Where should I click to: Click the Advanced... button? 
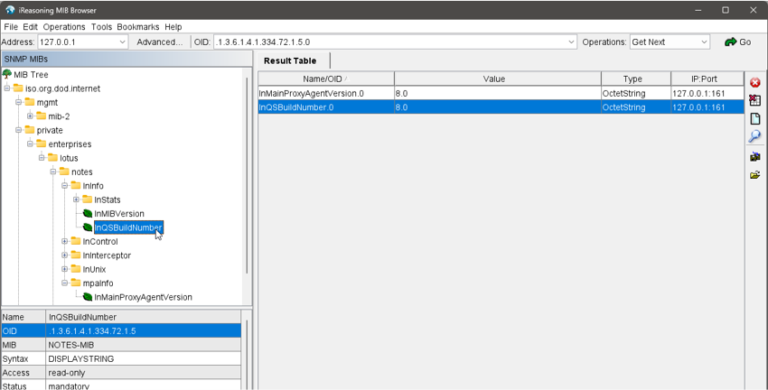[159, 42]
